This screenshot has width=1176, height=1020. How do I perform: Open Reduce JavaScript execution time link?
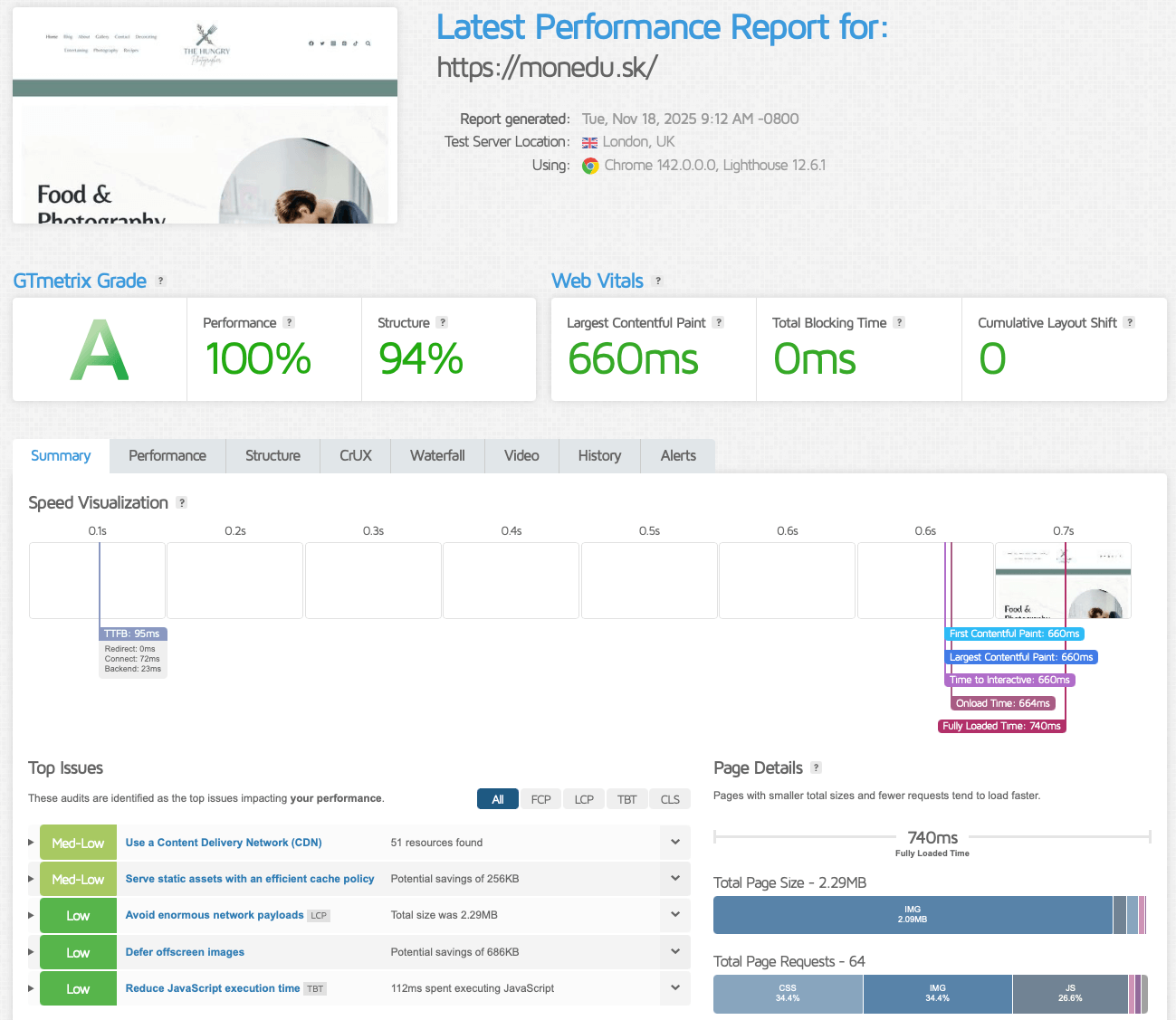(213, 988)
